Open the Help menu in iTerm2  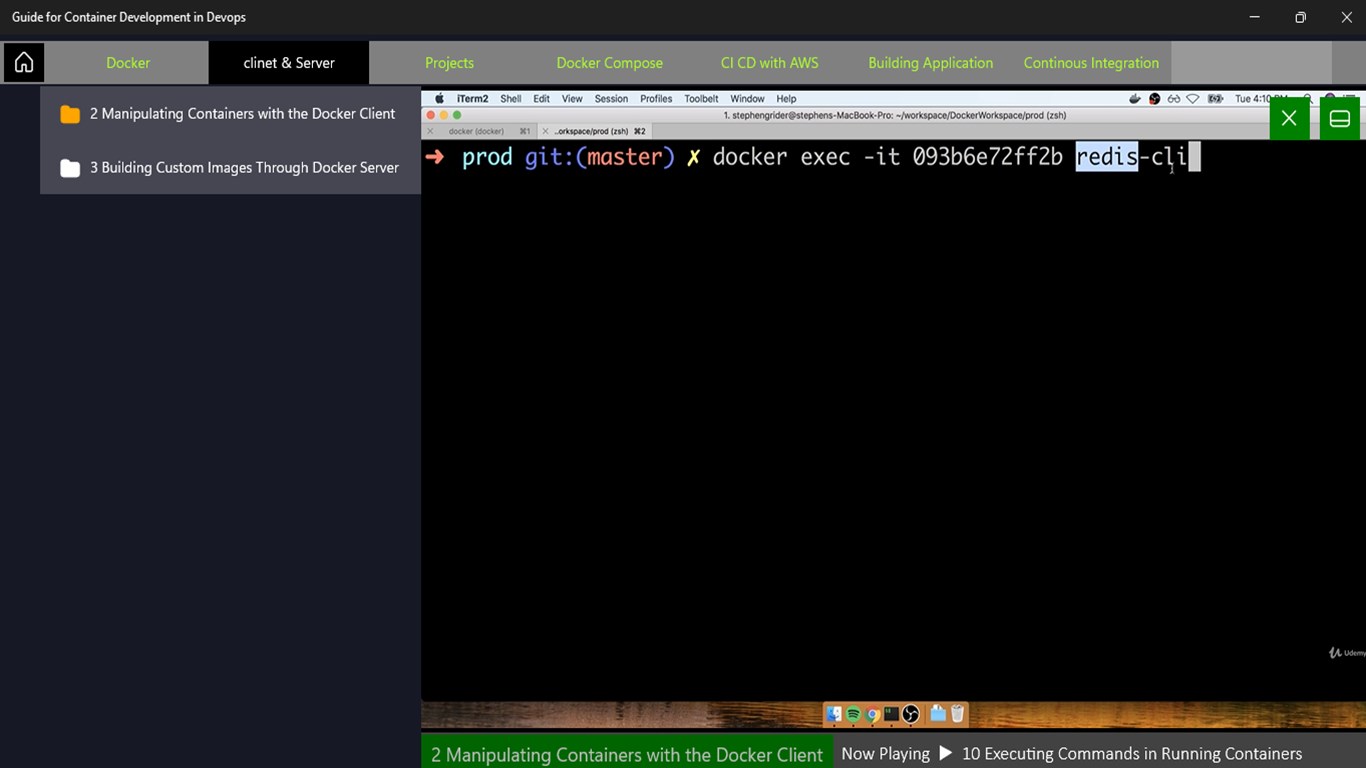point(786,99)
